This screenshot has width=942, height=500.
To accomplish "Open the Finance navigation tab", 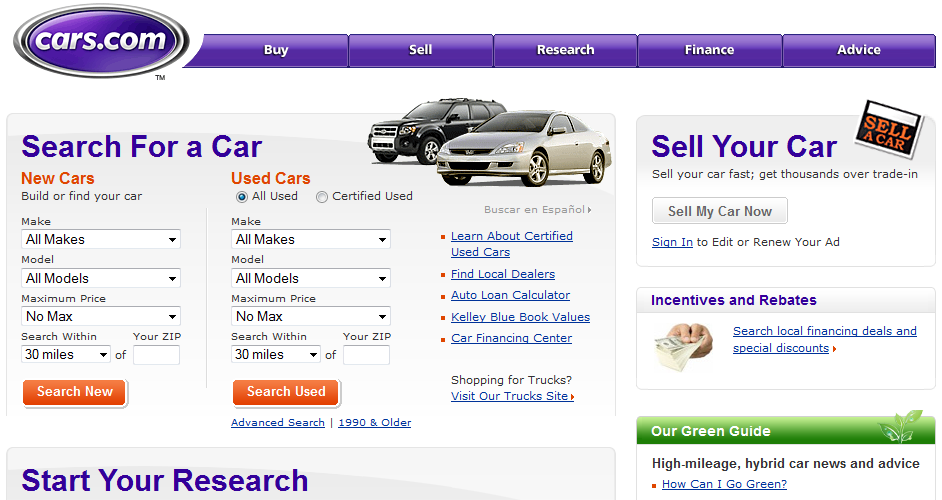I will click(710, 50).
